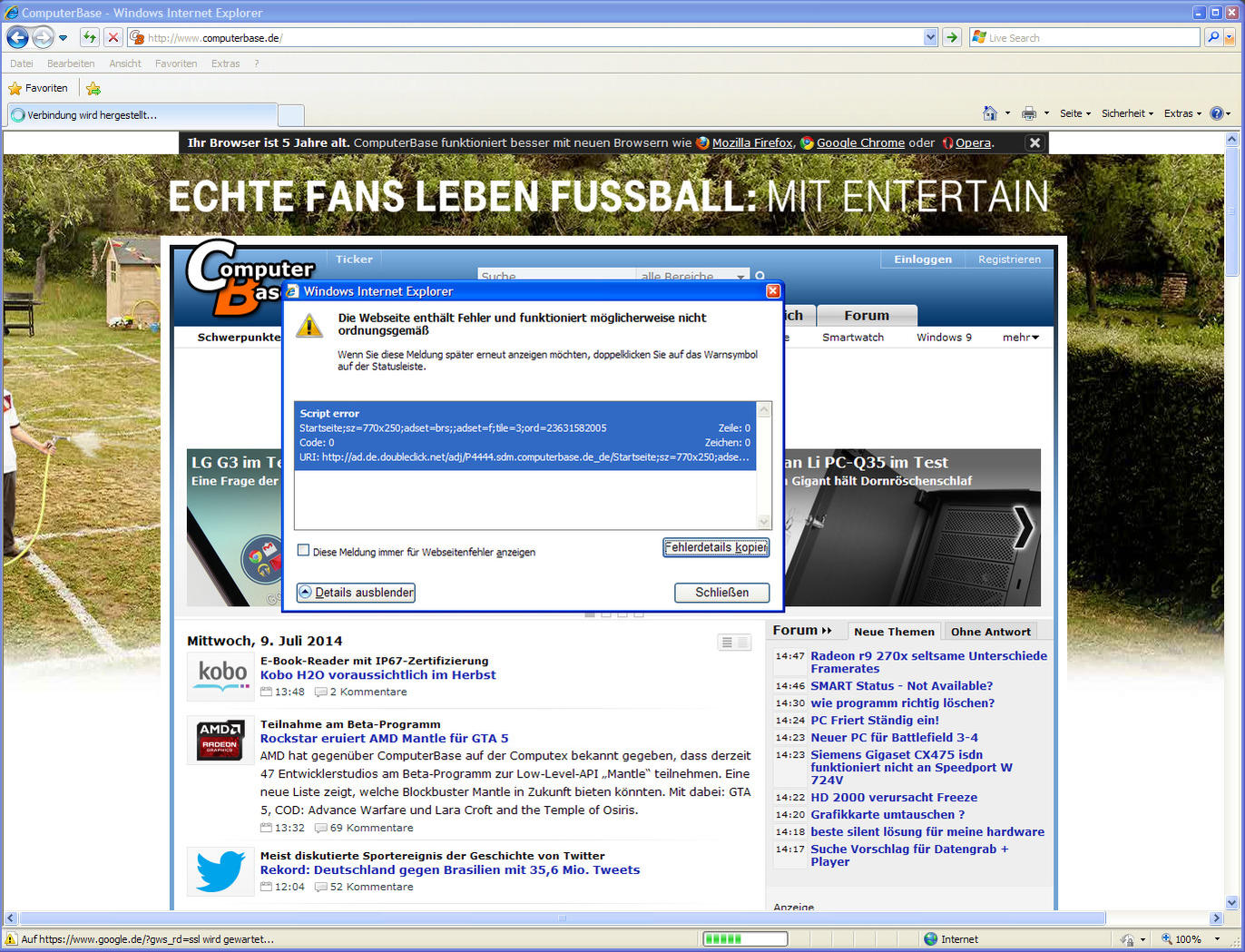Follow the Mozilla Firefox link
Viewport: 1245px width, 952px height.
tap(752, 142)
